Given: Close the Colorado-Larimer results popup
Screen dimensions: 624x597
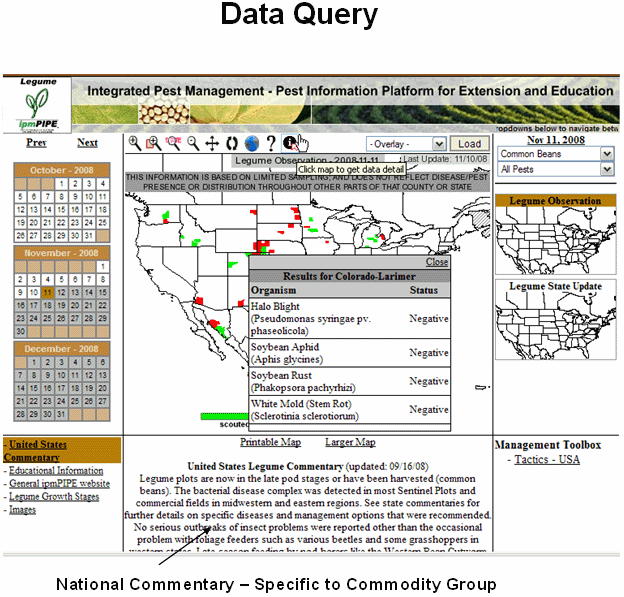Looking at the screenshot, I should 437,262.
